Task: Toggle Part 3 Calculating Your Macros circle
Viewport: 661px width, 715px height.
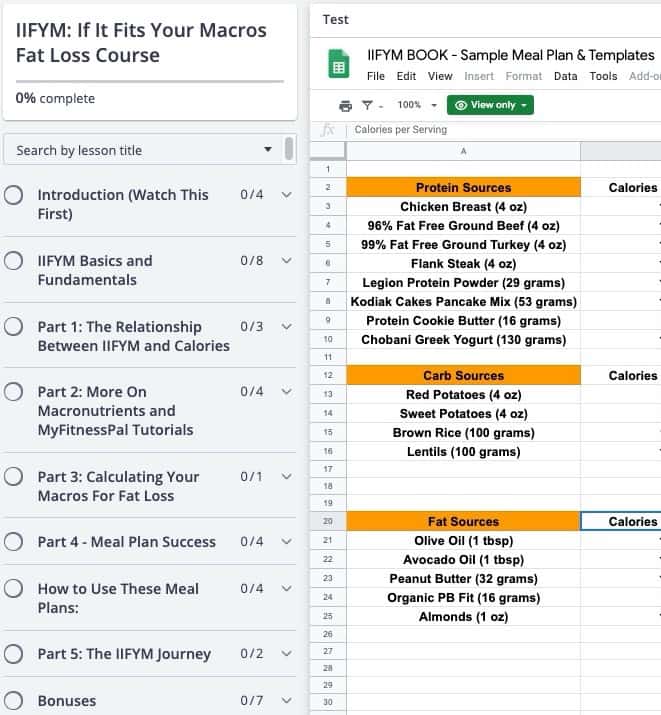Action: [x=13, y=477]
